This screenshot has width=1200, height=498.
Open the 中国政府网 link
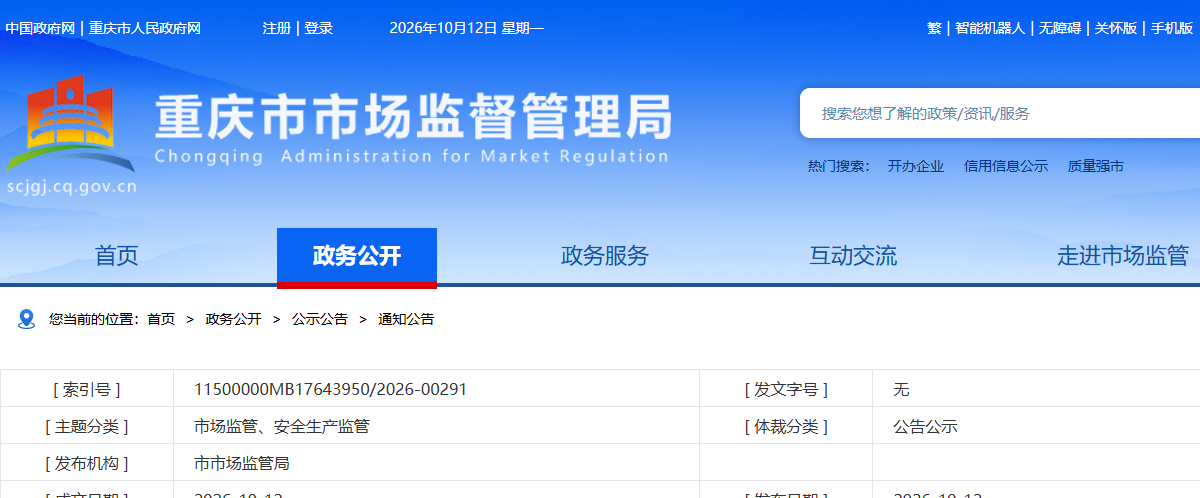tap(40, 28)
